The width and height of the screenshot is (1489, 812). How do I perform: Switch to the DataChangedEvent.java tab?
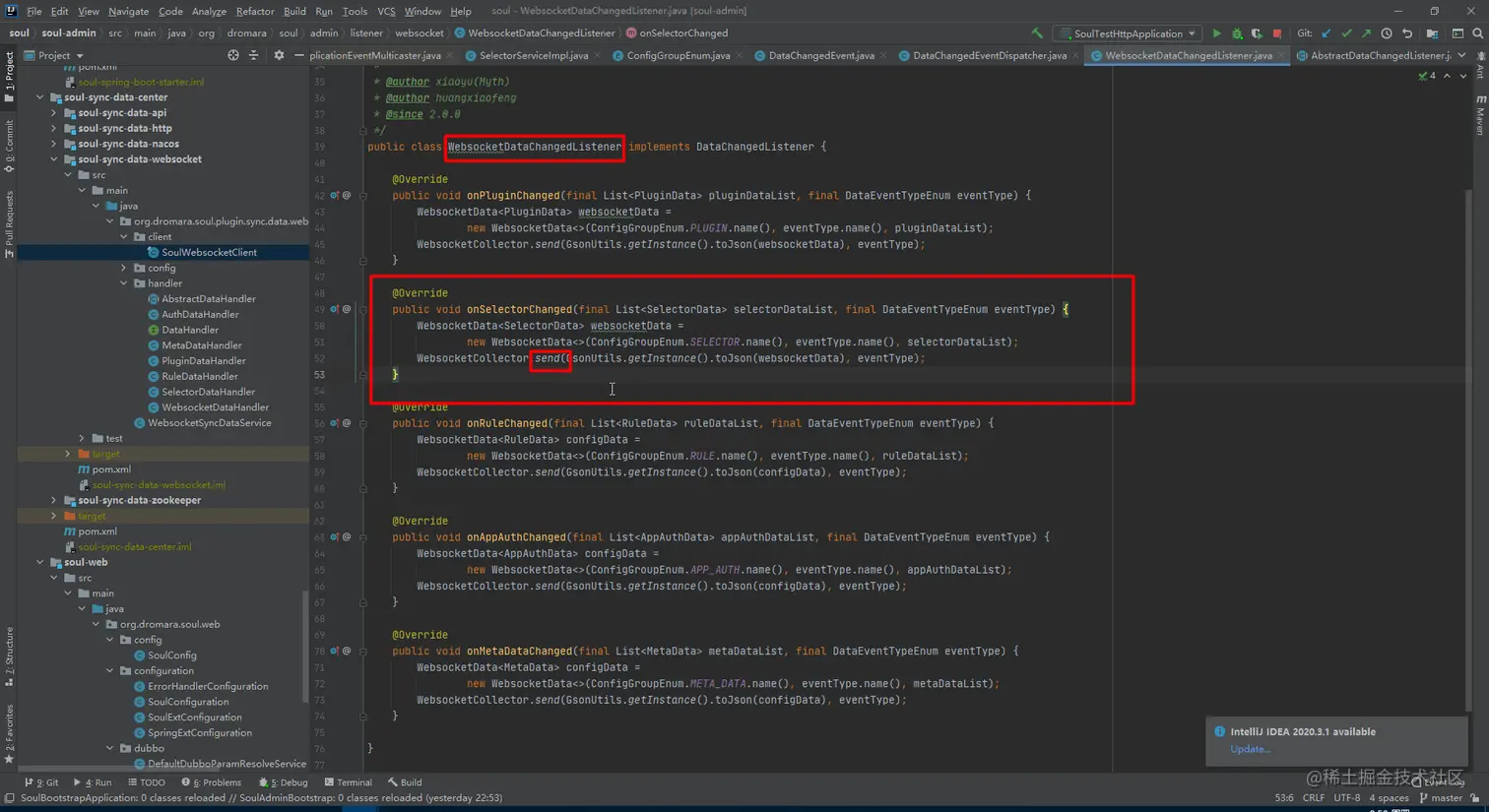pos(820,56)
